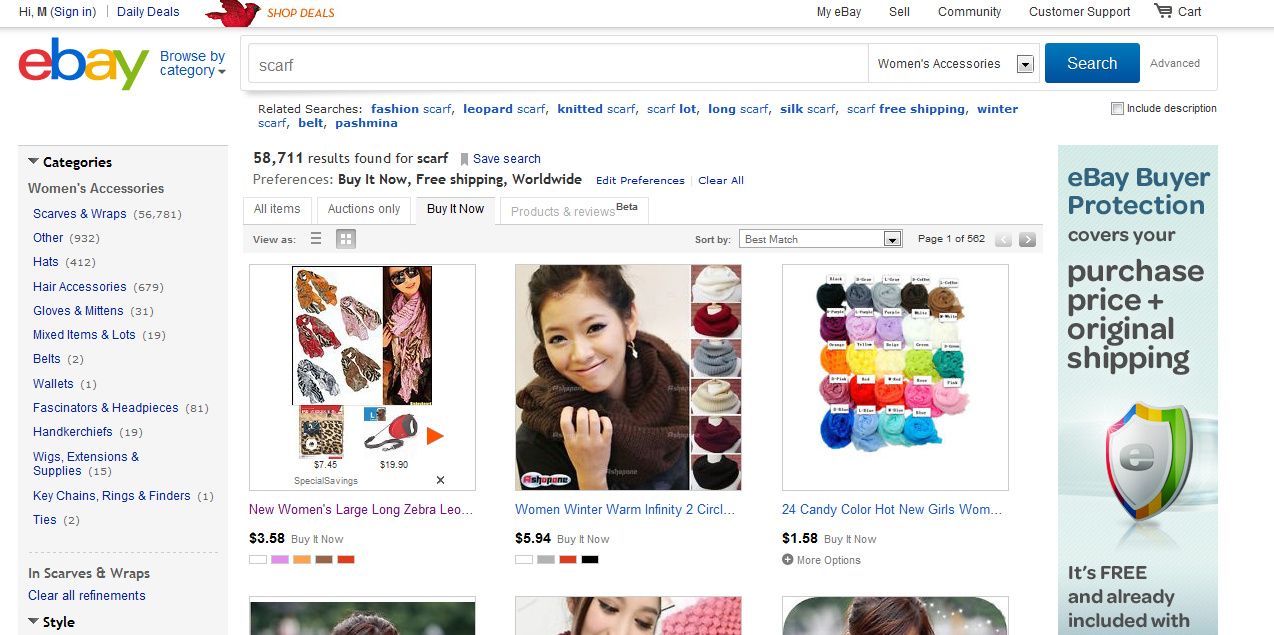This screenshot has height=635, width=1274.
Task: Open the Community menu
Action: tap(969, 12)
